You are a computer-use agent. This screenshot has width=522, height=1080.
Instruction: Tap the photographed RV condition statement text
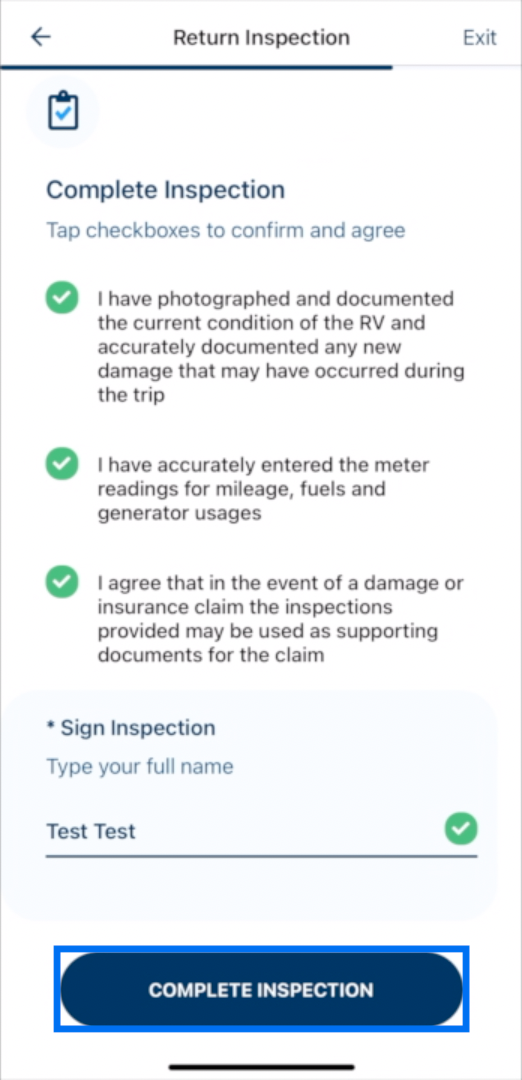[x=281, y=347]
